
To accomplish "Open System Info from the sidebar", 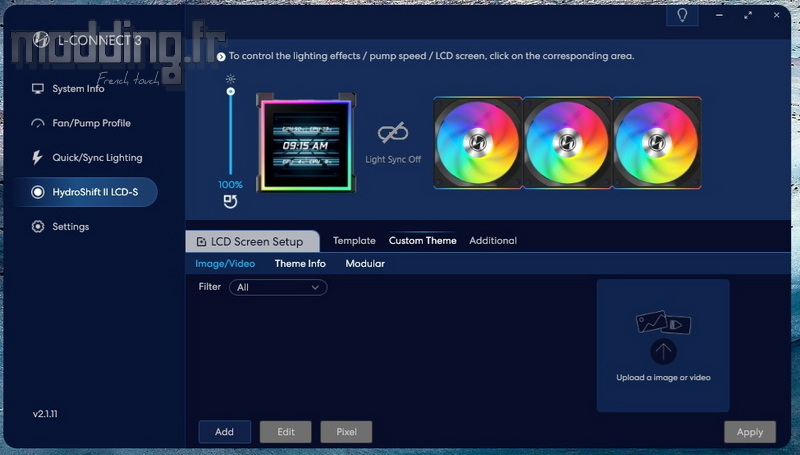I will [x=78, y=89].
